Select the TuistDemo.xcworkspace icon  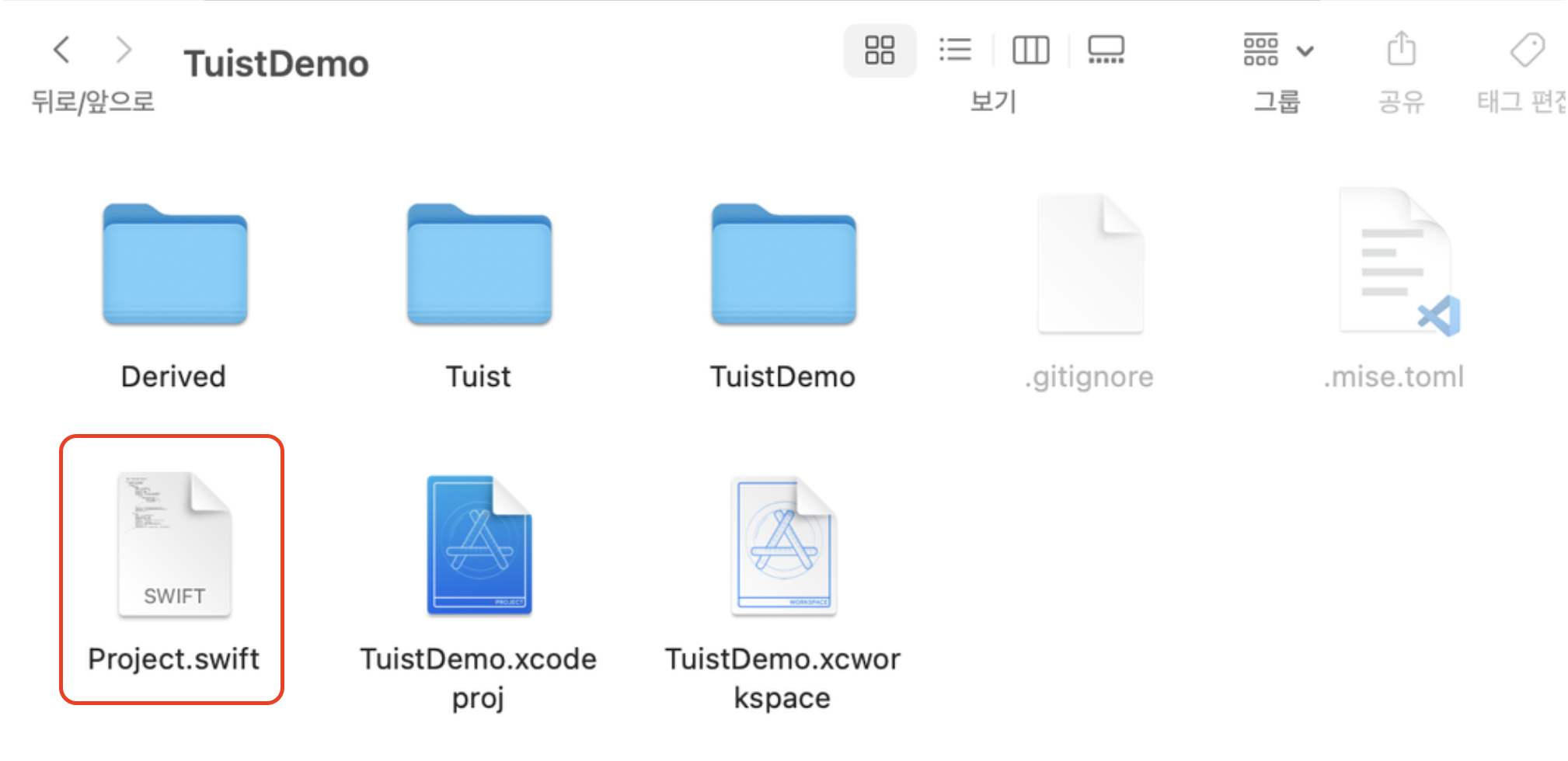[784, 544]
